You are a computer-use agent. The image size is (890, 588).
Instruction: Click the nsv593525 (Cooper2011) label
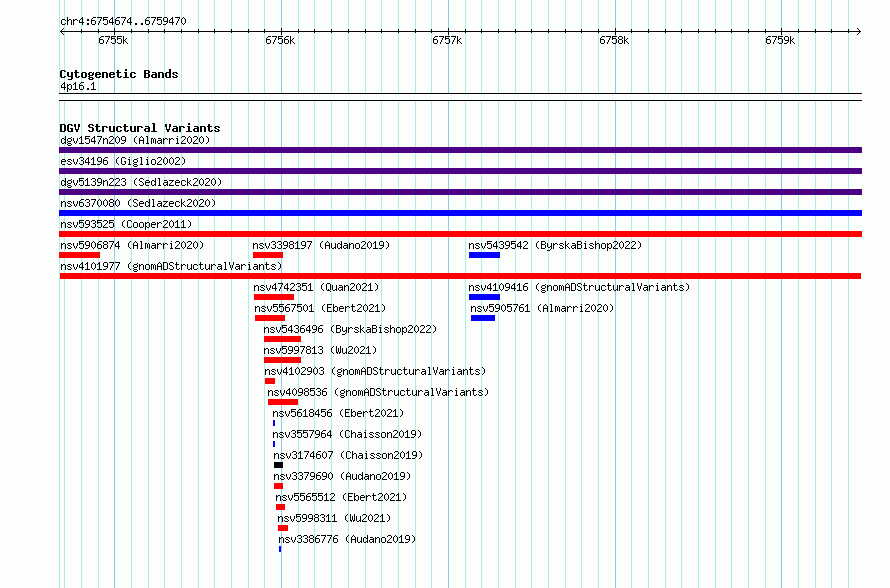tap(126, 224)
